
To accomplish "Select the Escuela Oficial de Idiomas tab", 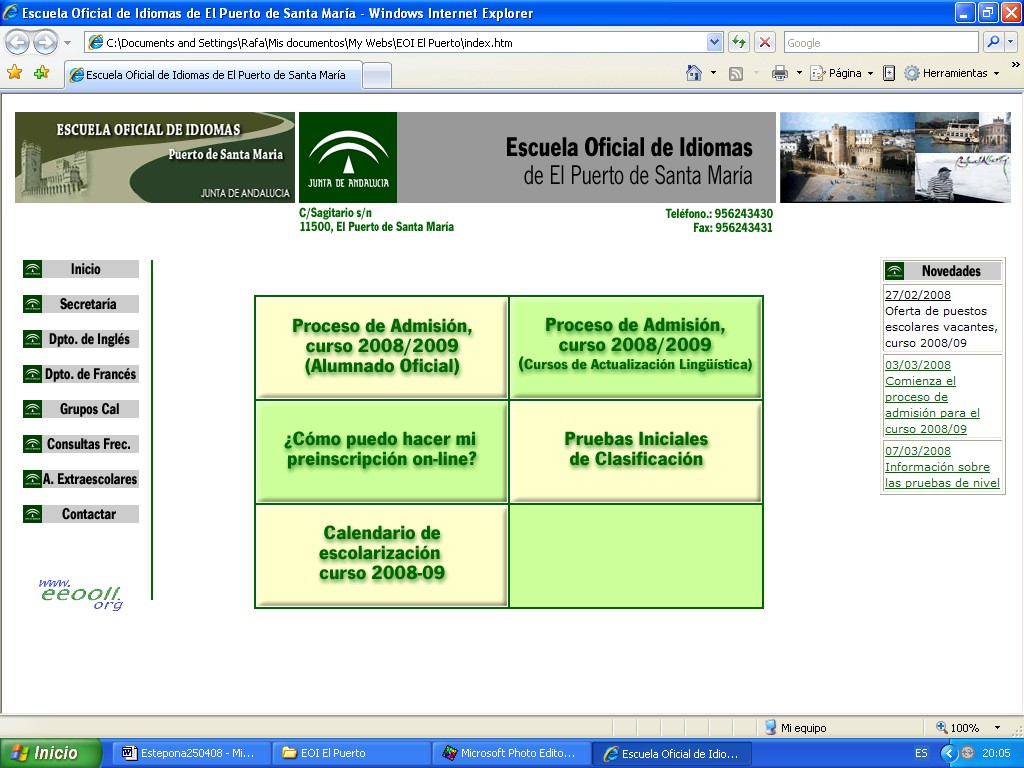I will click(210, 75).
